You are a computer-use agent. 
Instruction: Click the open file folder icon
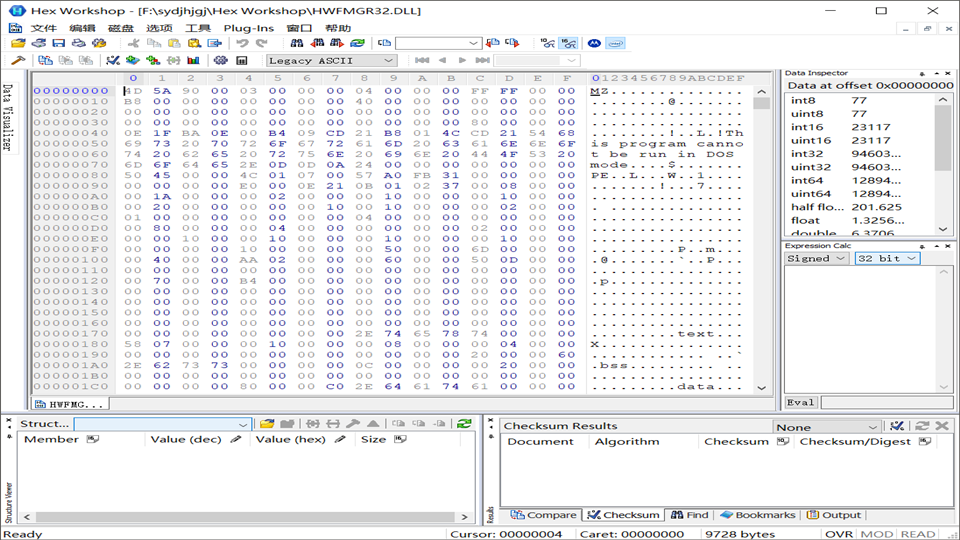pyautogui.click(x=17, y=43)
